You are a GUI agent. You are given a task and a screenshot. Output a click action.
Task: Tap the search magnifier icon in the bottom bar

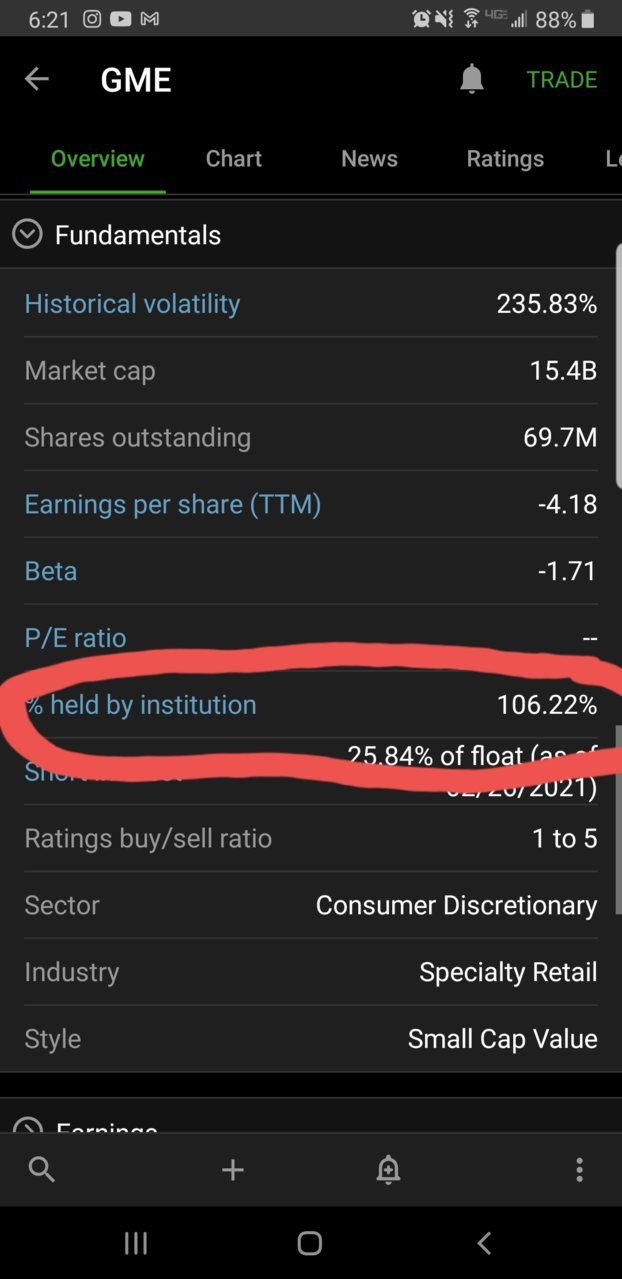[x=42, y=1169]
